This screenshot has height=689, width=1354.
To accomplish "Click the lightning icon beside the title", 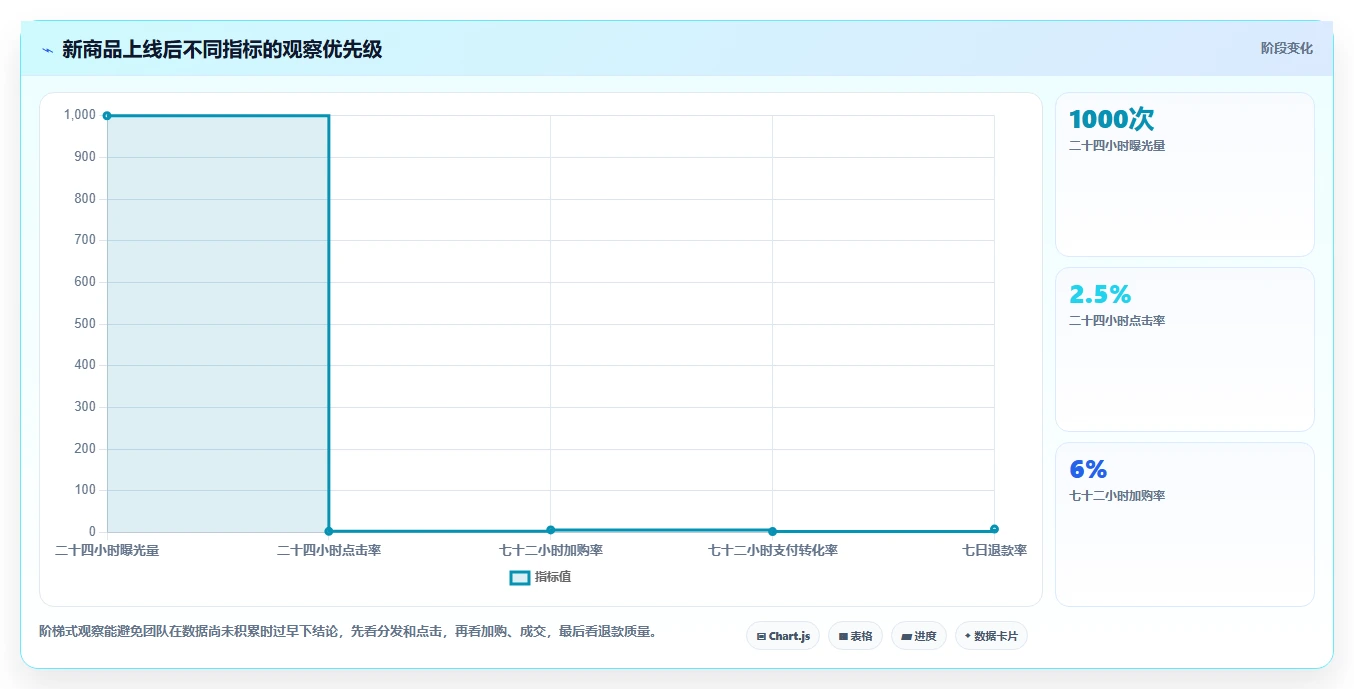I will coord(47,50).
